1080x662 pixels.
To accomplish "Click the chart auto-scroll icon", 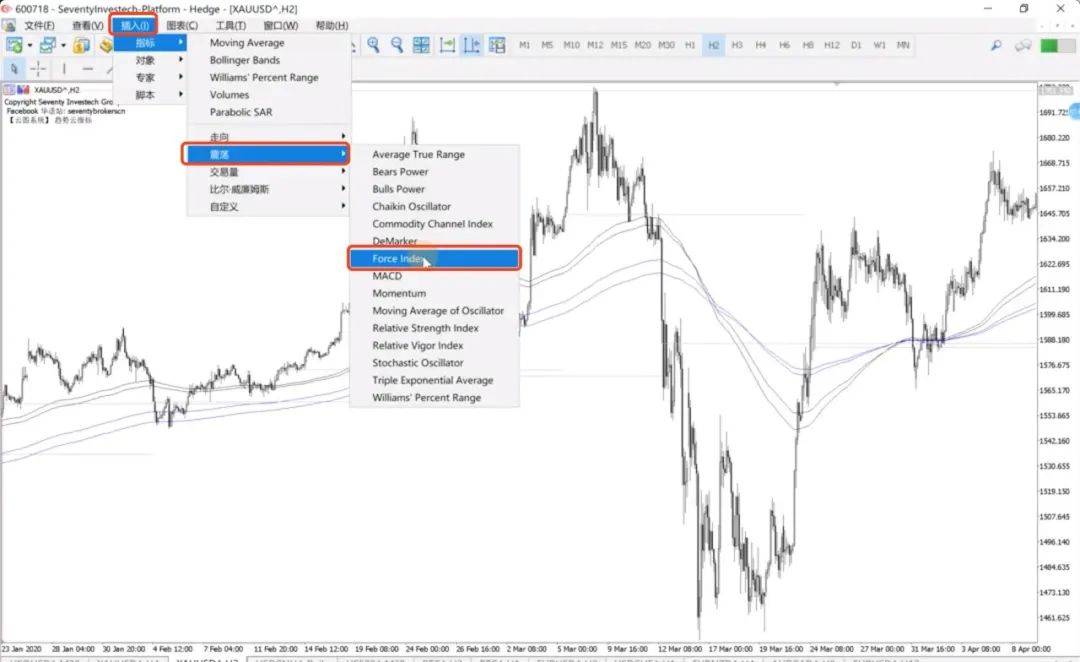I will click(447, 45).
